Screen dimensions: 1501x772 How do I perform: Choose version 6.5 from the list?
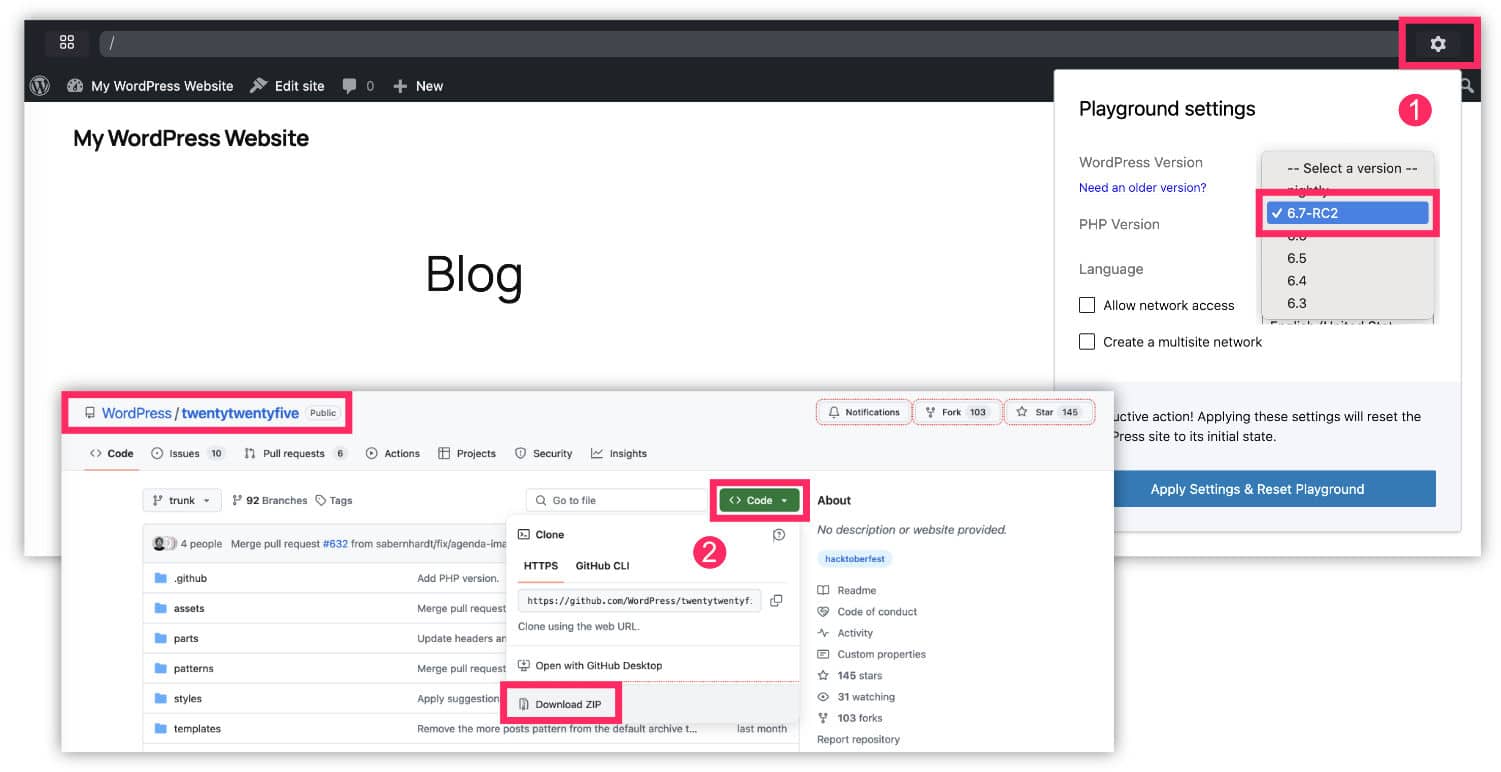point(1297,258)
